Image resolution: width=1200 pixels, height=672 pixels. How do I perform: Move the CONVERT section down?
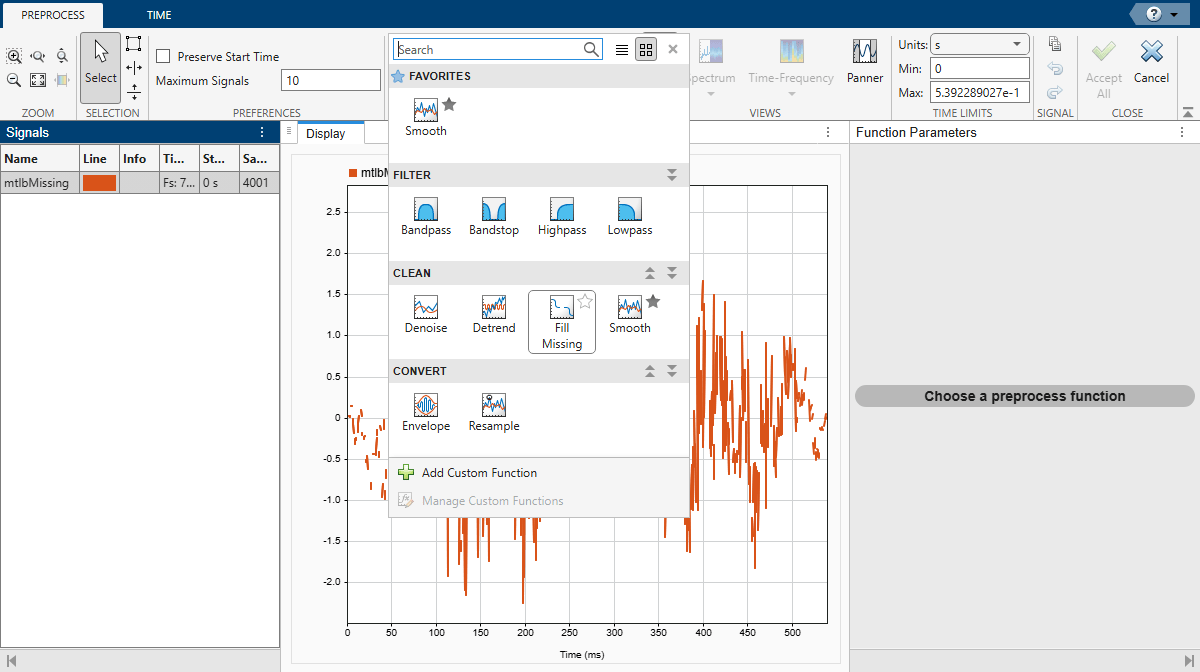point(672,371)
